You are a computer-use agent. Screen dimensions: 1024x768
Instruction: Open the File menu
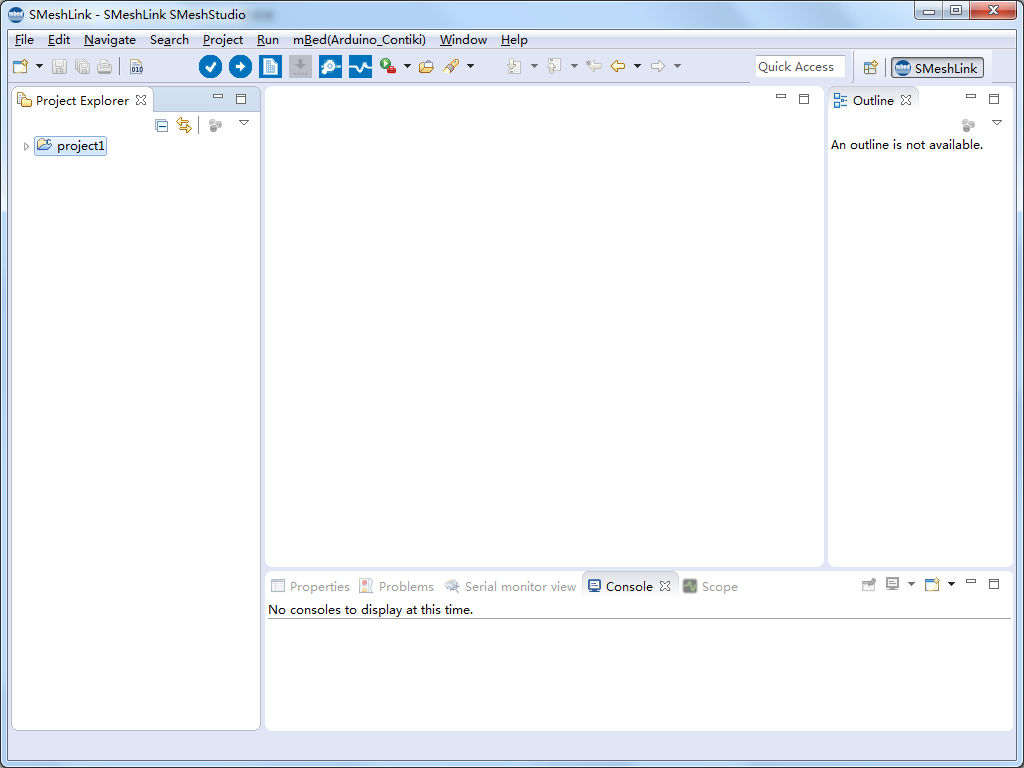(x=24, y=40)
